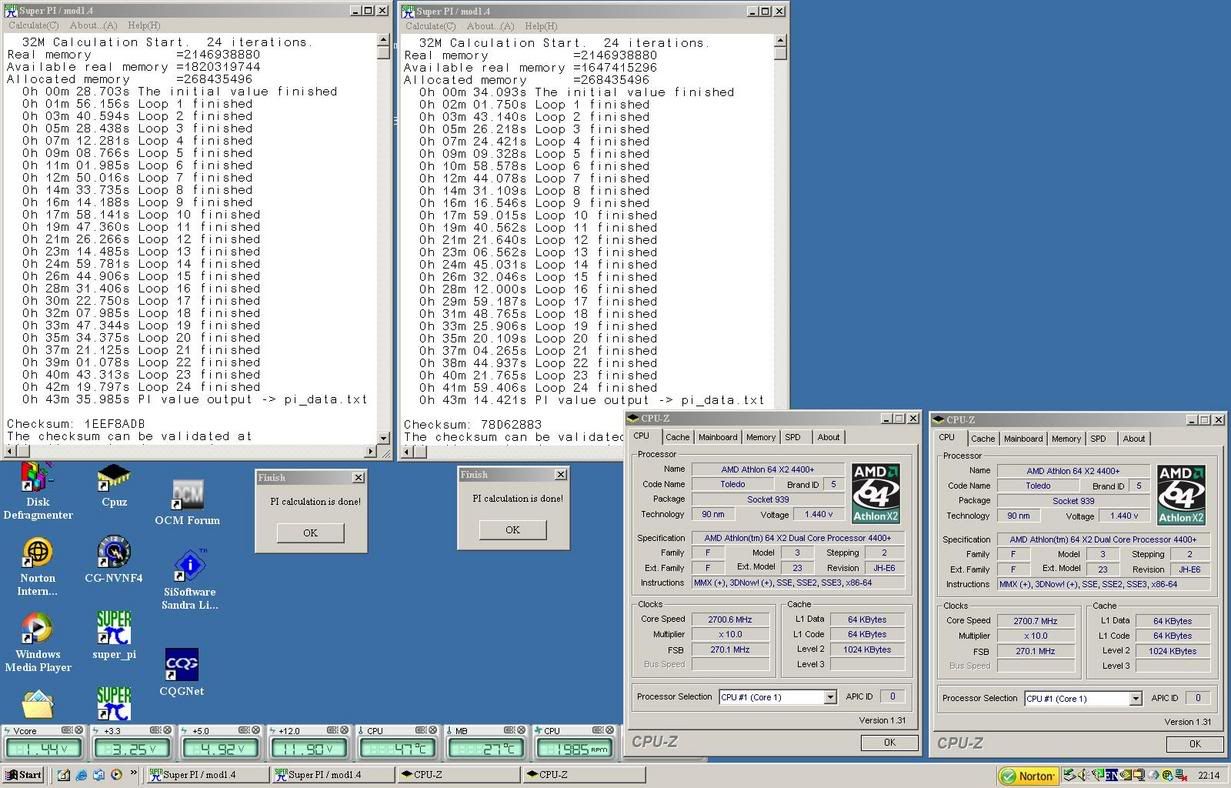Activate the first CPU-Z taskbar button
The width and height of the screenshot is (1231, 788).
(x=457, y=775)
